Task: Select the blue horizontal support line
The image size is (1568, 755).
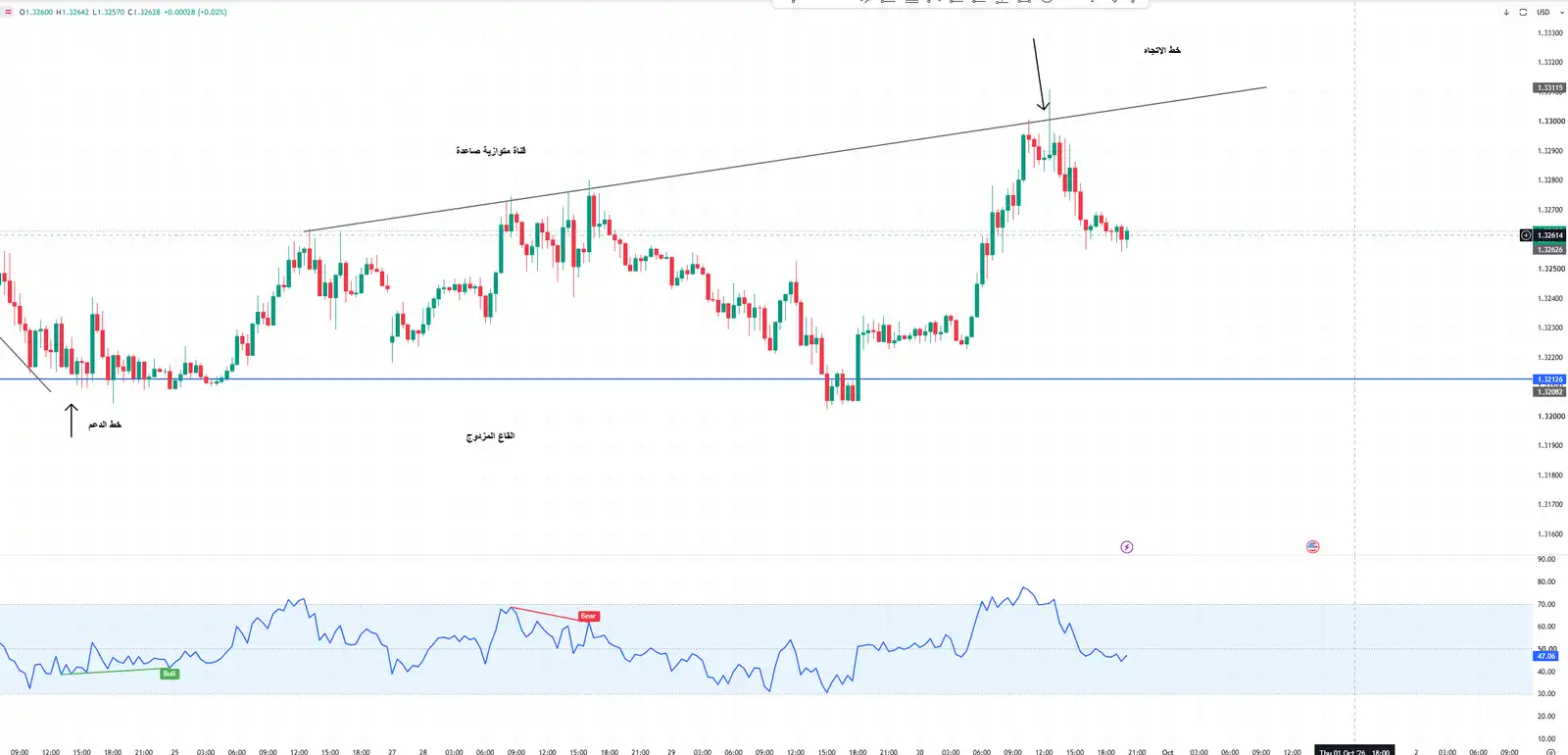Action: [x=764, y=379]
